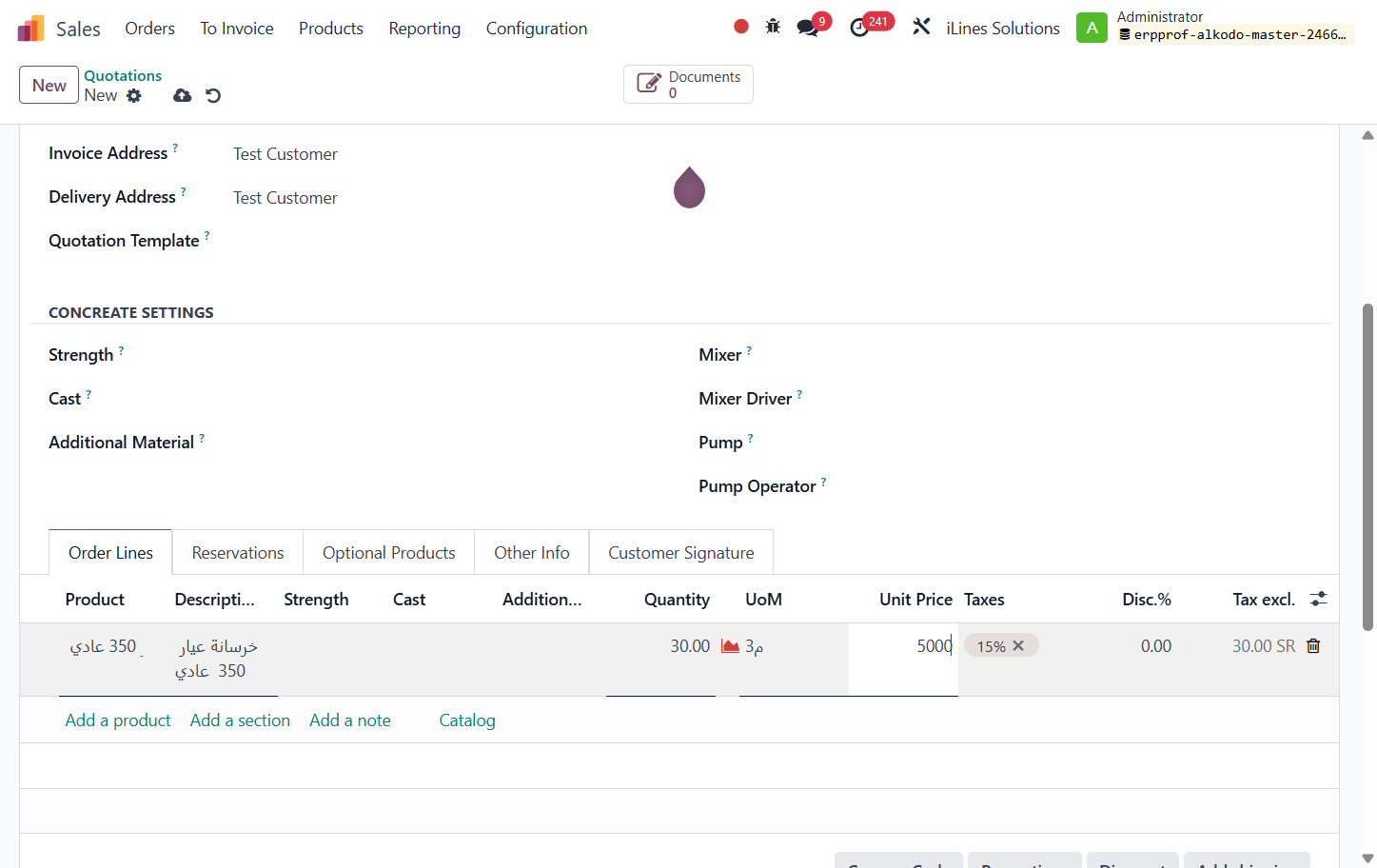Open the To Invoice menu
1377x868 pixels.
click(237, 29)
